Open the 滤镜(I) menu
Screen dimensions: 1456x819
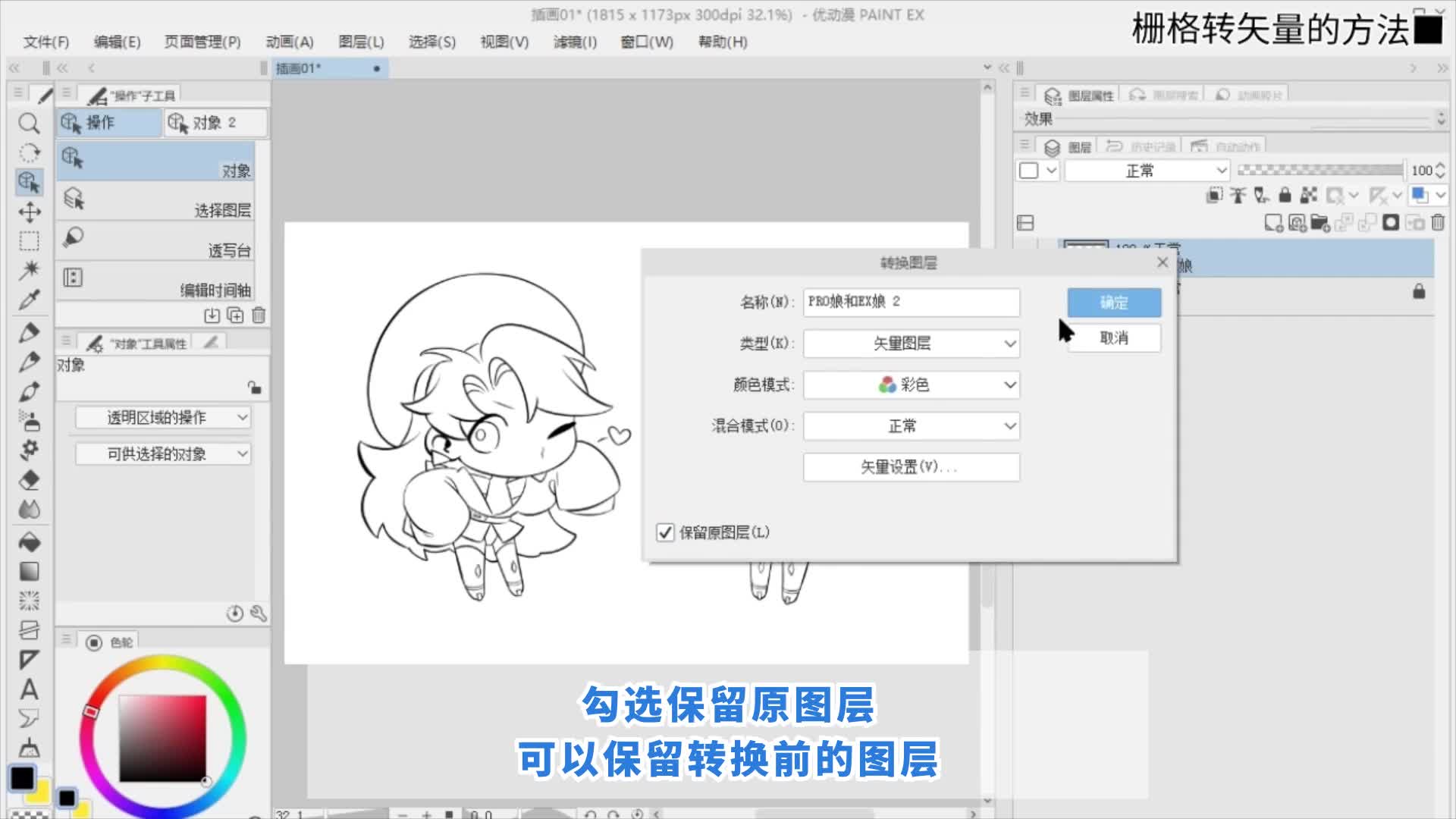(x=575, y=42)
